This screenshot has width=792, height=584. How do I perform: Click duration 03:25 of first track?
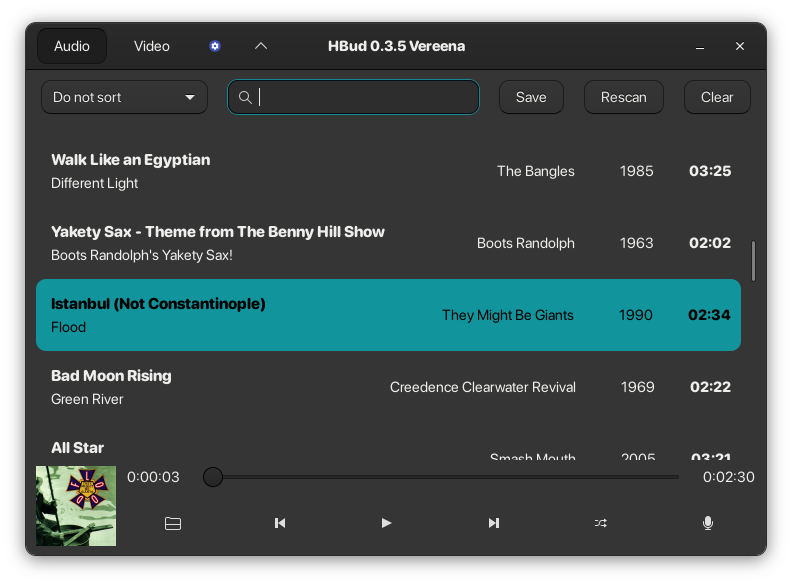coord(710,171)
